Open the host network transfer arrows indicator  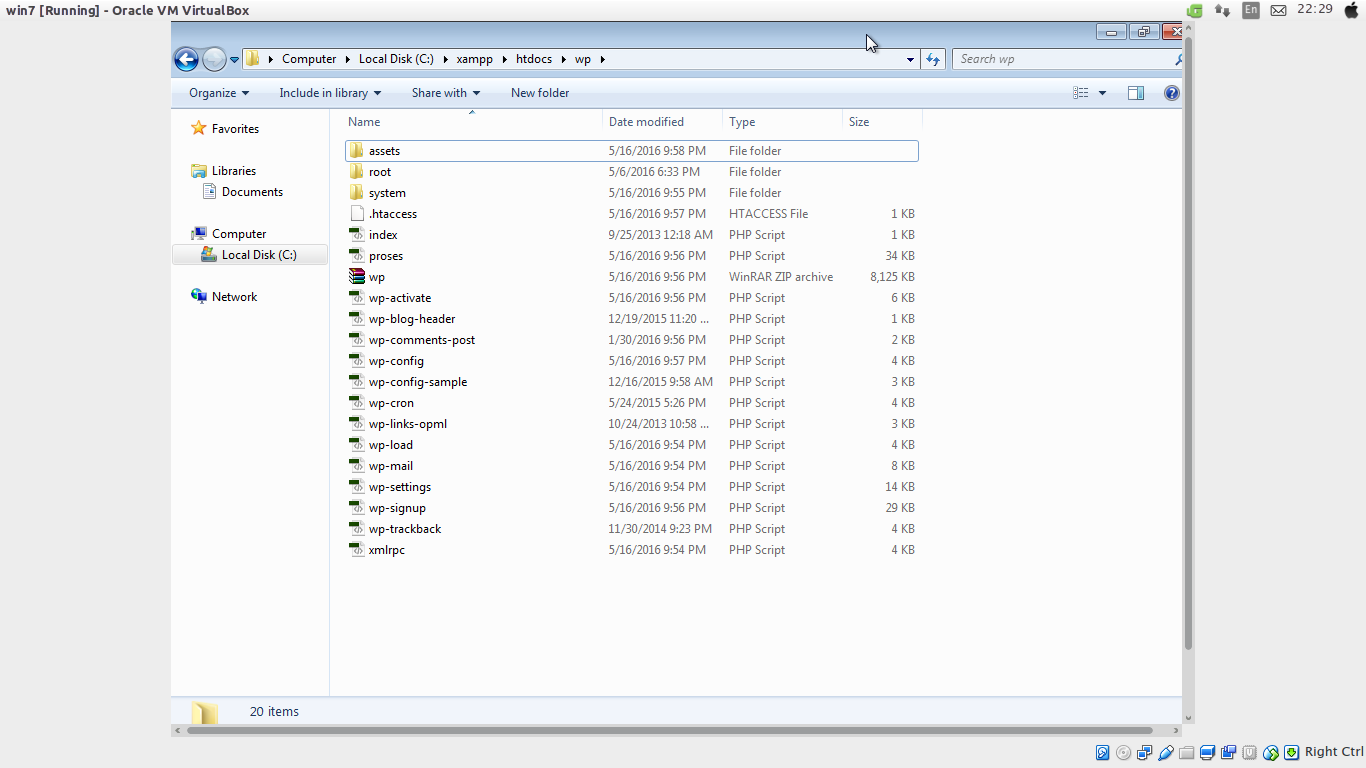coord(1222,10)
